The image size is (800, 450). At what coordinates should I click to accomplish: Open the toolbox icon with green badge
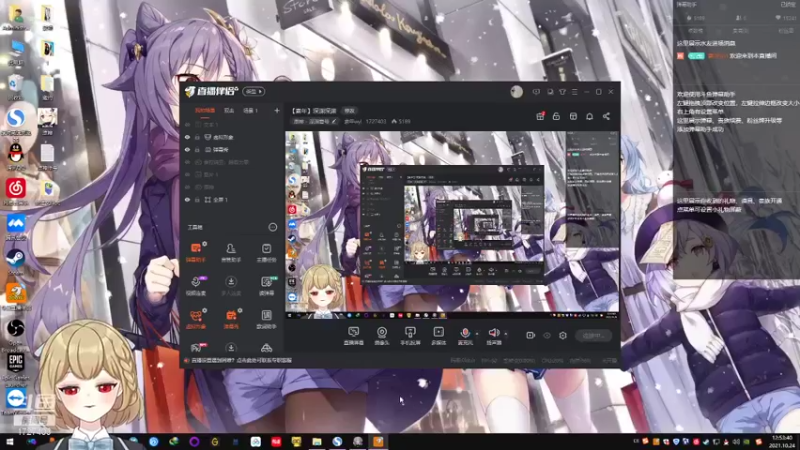tap(266, 285)
